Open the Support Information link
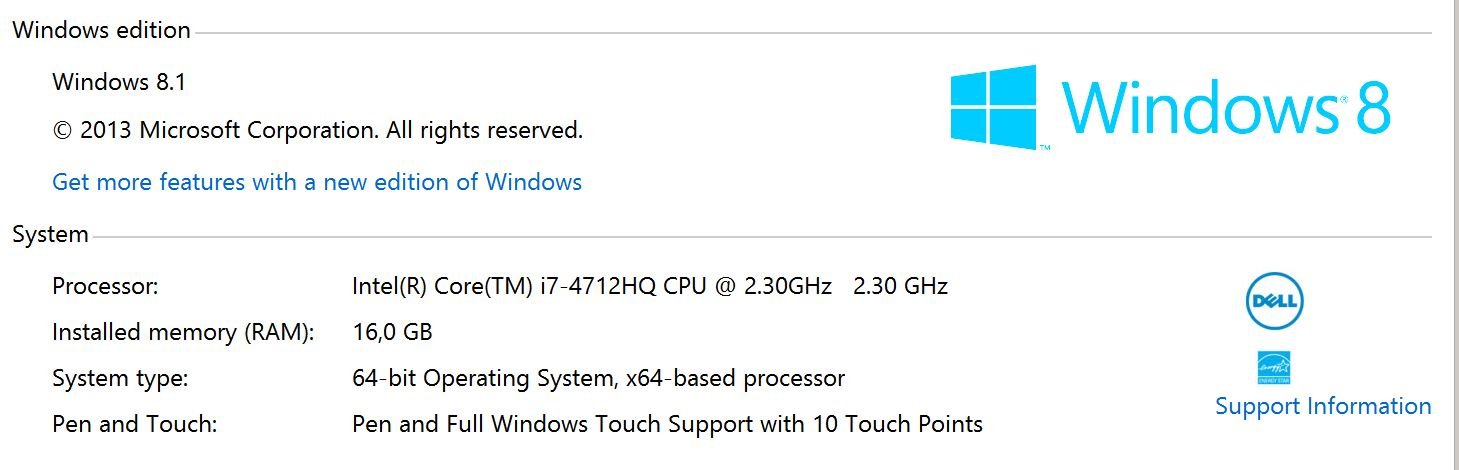This screenshot has width=1459, height=470. coord(1323,406)
